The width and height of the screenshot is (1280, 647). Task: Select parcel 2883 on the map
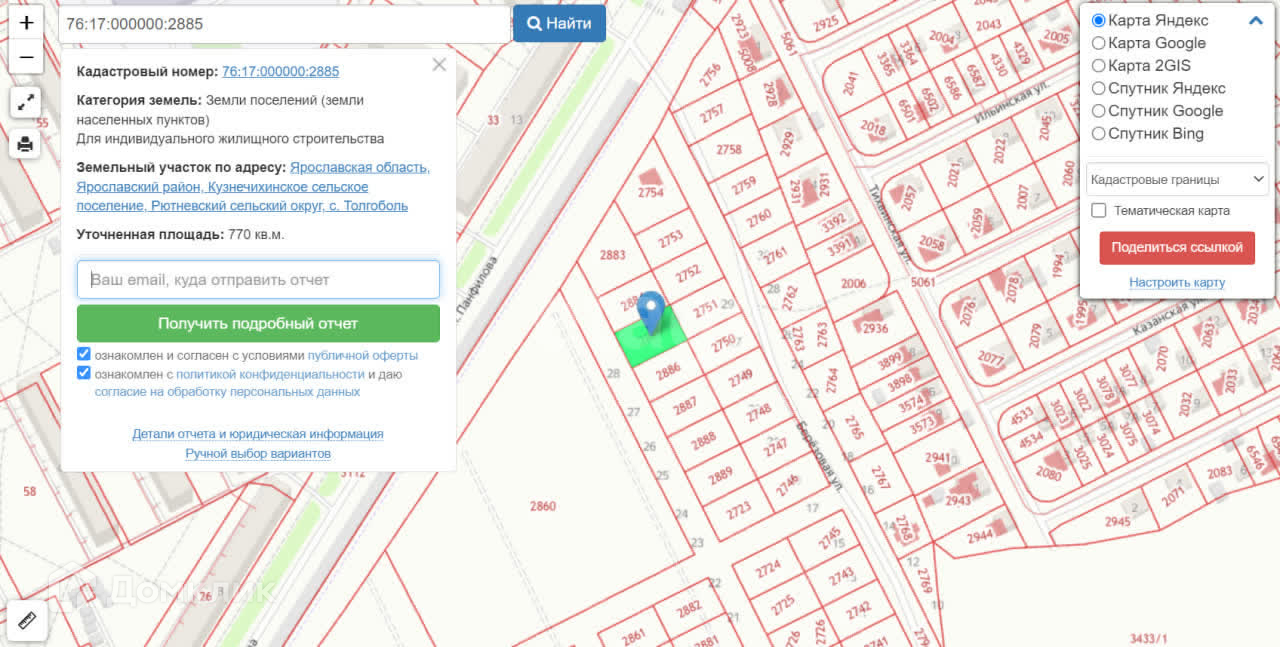coord(612,255)
